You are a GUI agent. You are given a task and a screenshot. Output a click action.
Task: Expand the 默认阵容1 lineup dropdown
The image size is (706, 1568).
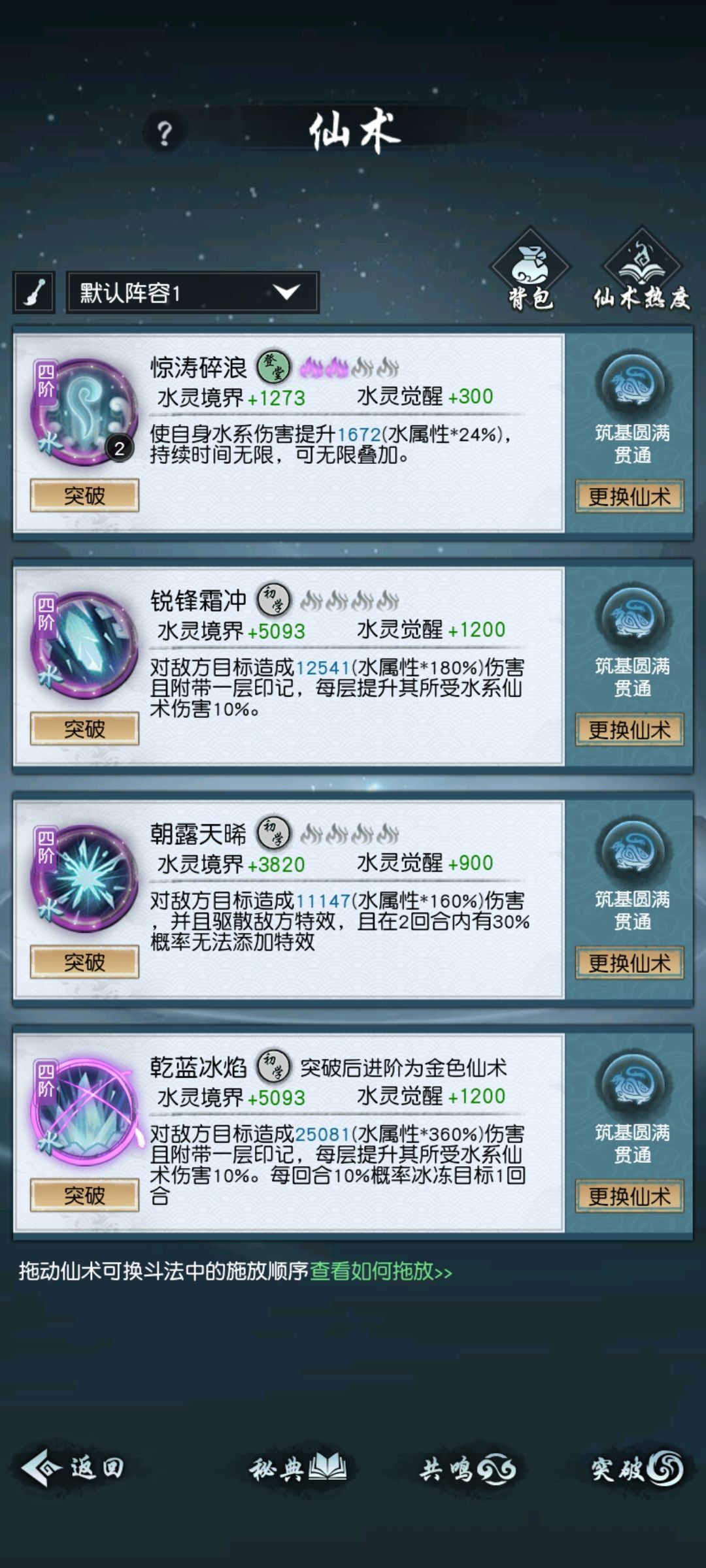[x=192, y=292]
